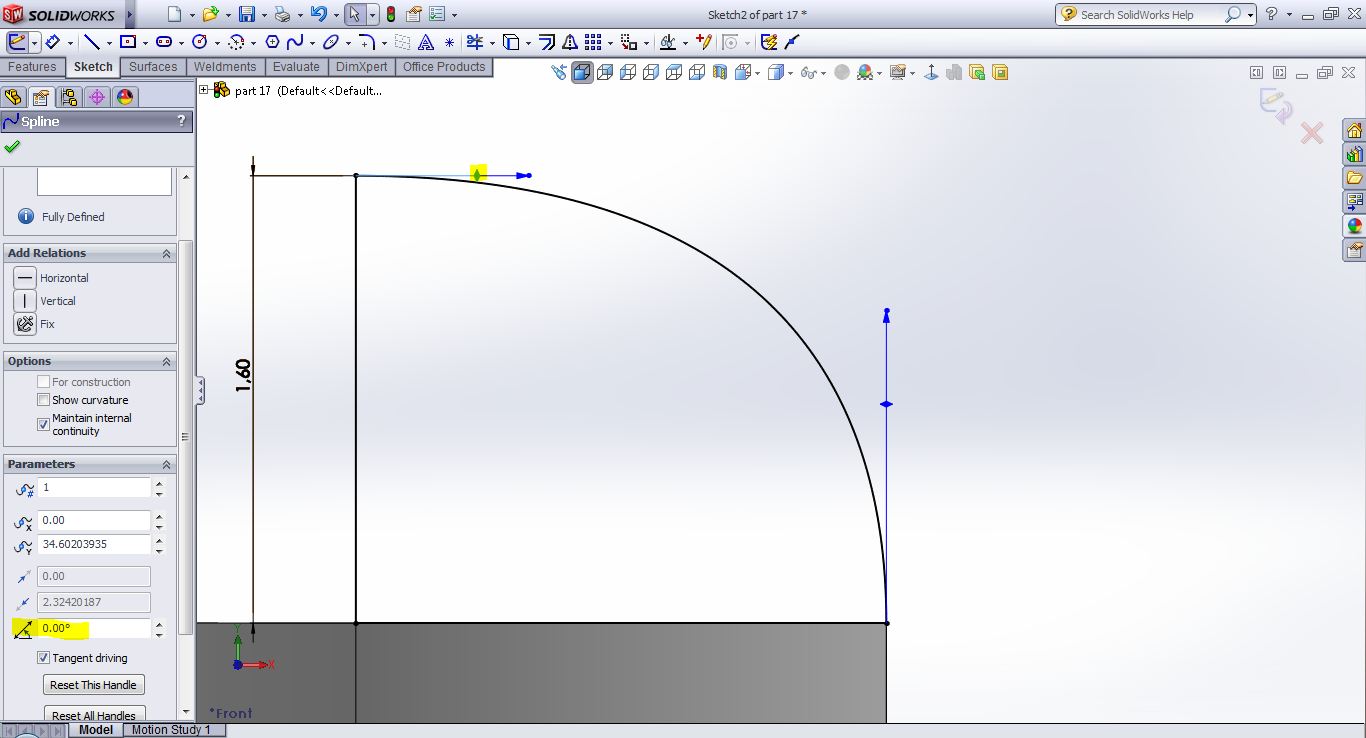Switch to the Office Products tab
Image resolution: width=1366 pixels, height=738 pixels.
coord(444,67)
